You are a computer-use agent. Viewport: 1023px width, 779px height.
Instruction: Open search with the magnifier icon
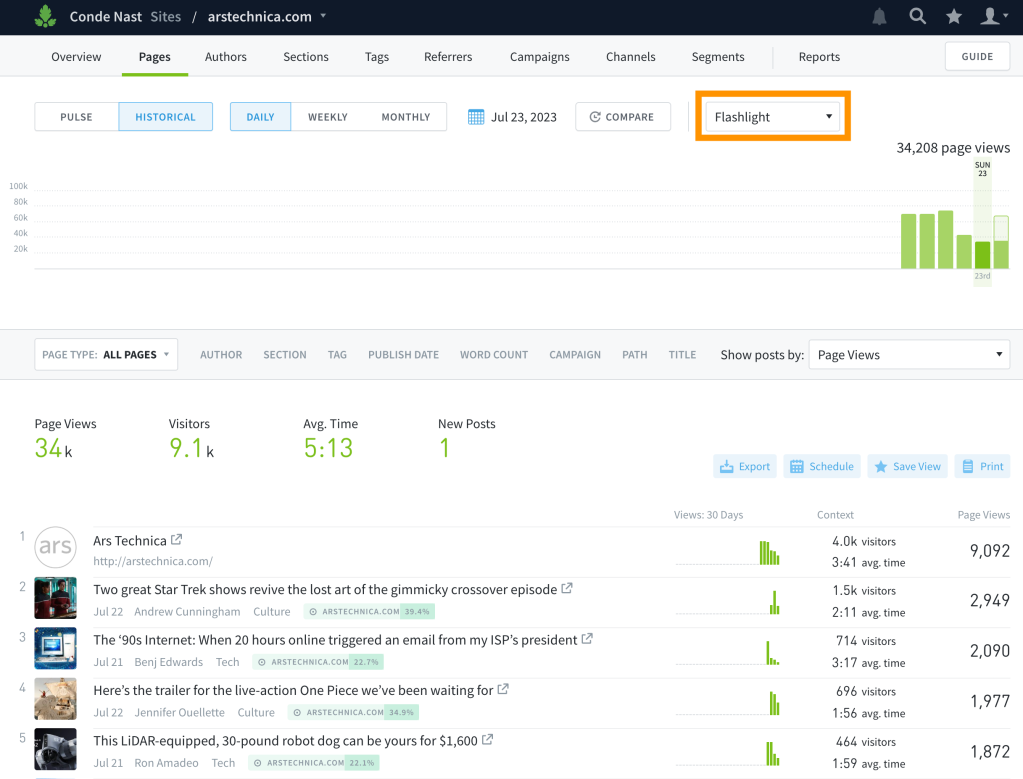coord(917,16)
